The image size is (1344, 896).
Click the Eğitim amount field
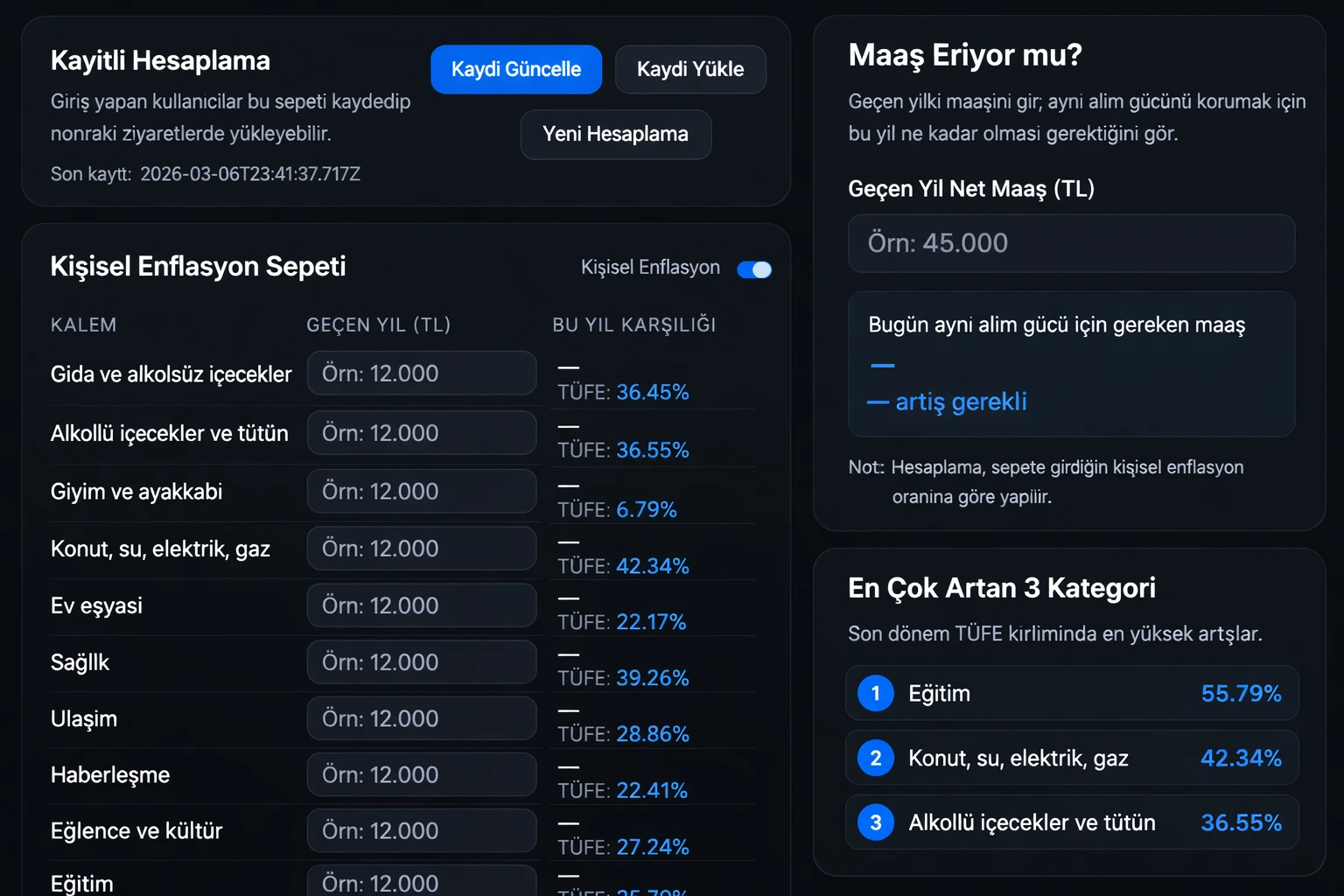(421, 882)
